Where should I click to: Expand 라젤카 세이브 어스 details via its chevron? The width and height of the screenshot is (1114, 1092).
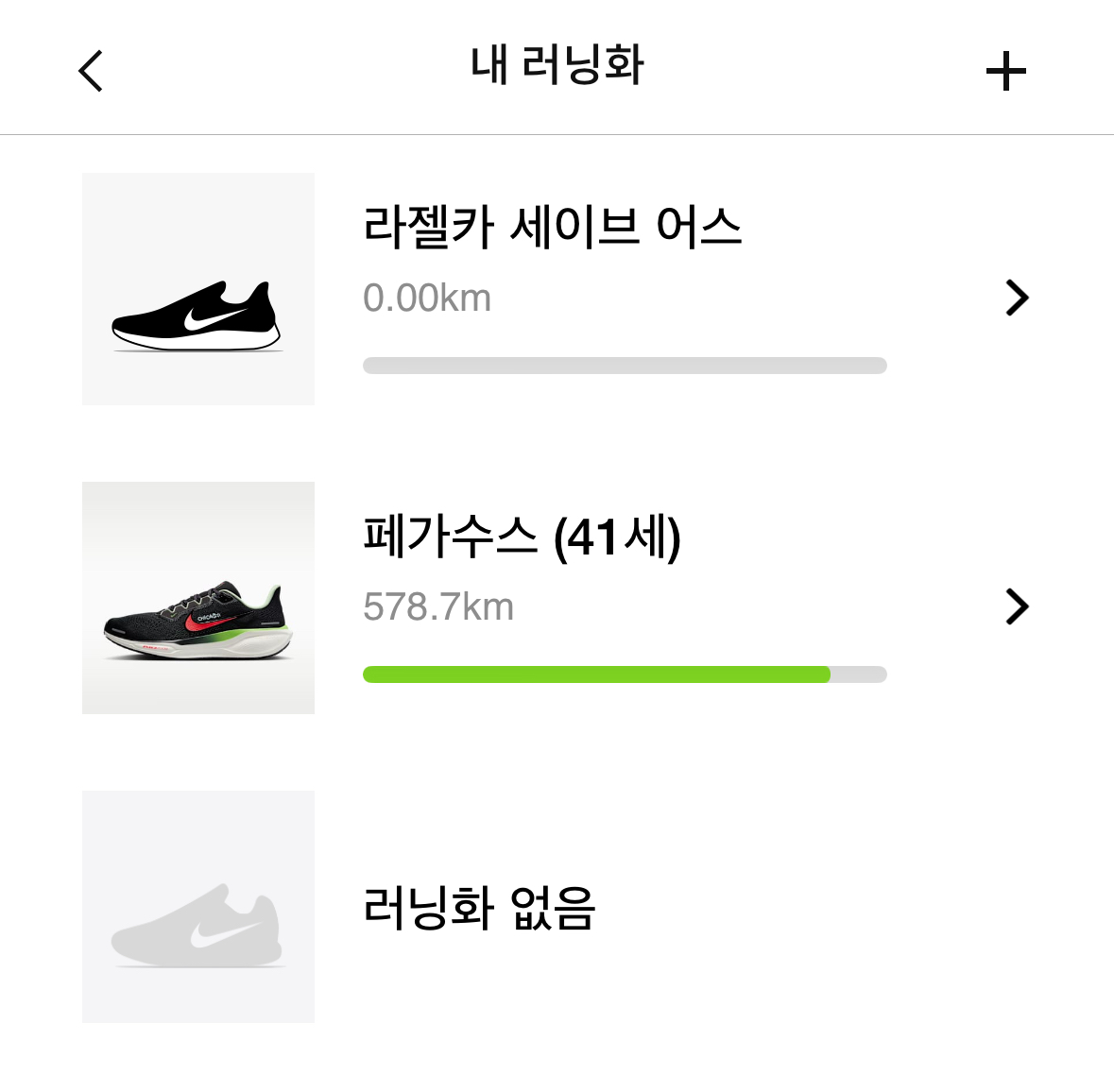click(x=1017, y=298)
